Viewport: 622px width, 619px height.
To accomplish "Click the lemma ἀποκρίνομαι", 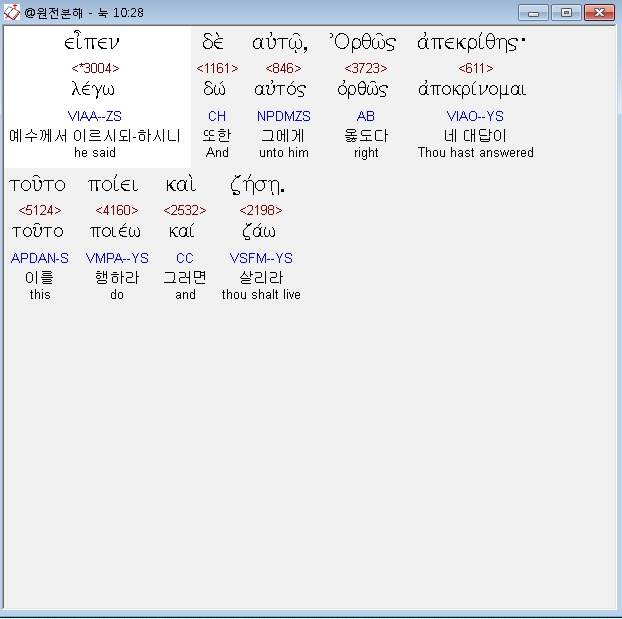I will coord(472,89).
